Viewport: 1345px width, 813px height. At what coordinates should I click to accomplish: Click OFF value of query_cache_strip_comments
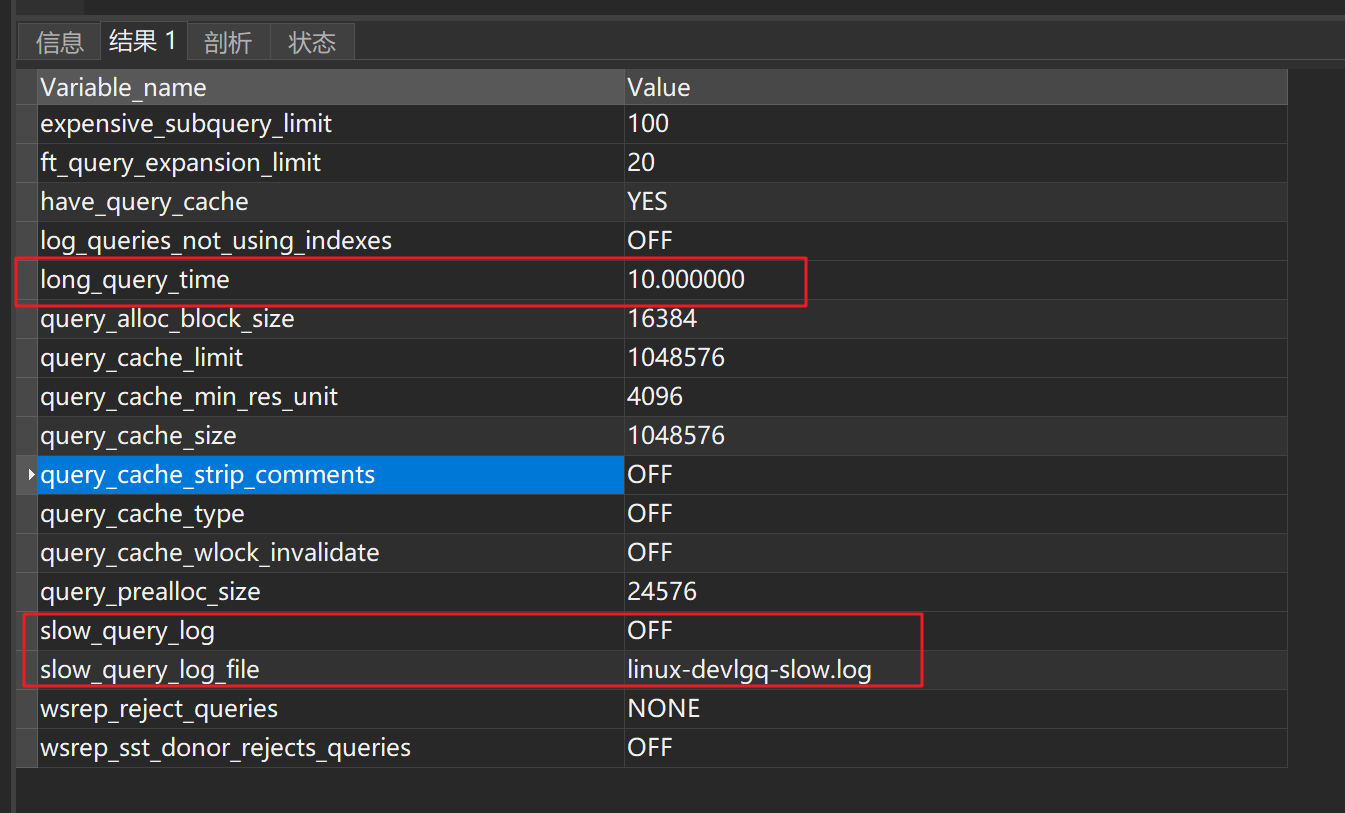(956, 475)
